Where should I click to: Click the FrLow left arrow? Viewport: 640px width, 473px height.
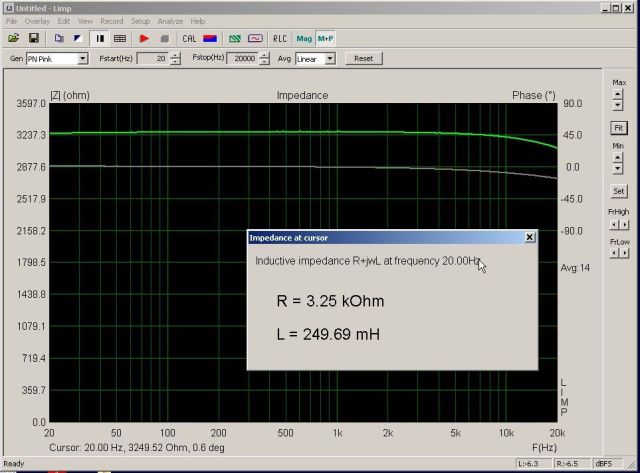[x=614, y=253]
